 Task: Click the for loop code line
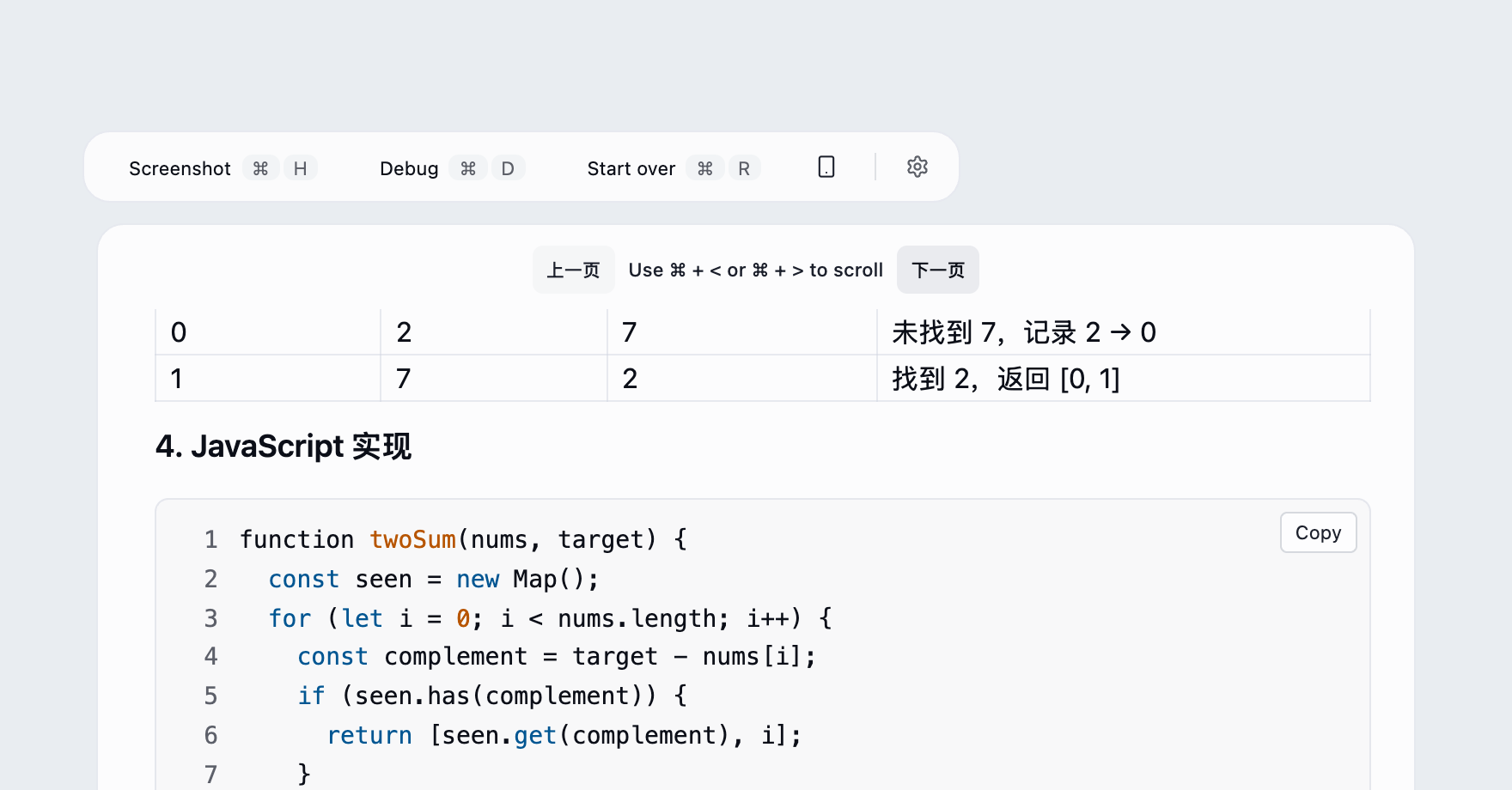[x=550, y=618]
